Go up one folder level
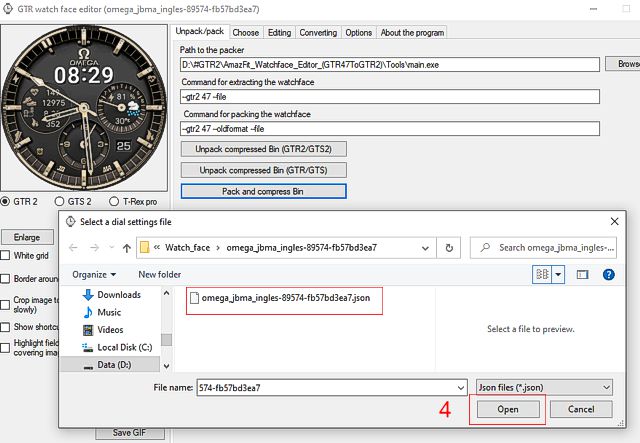 coord(127,248)
